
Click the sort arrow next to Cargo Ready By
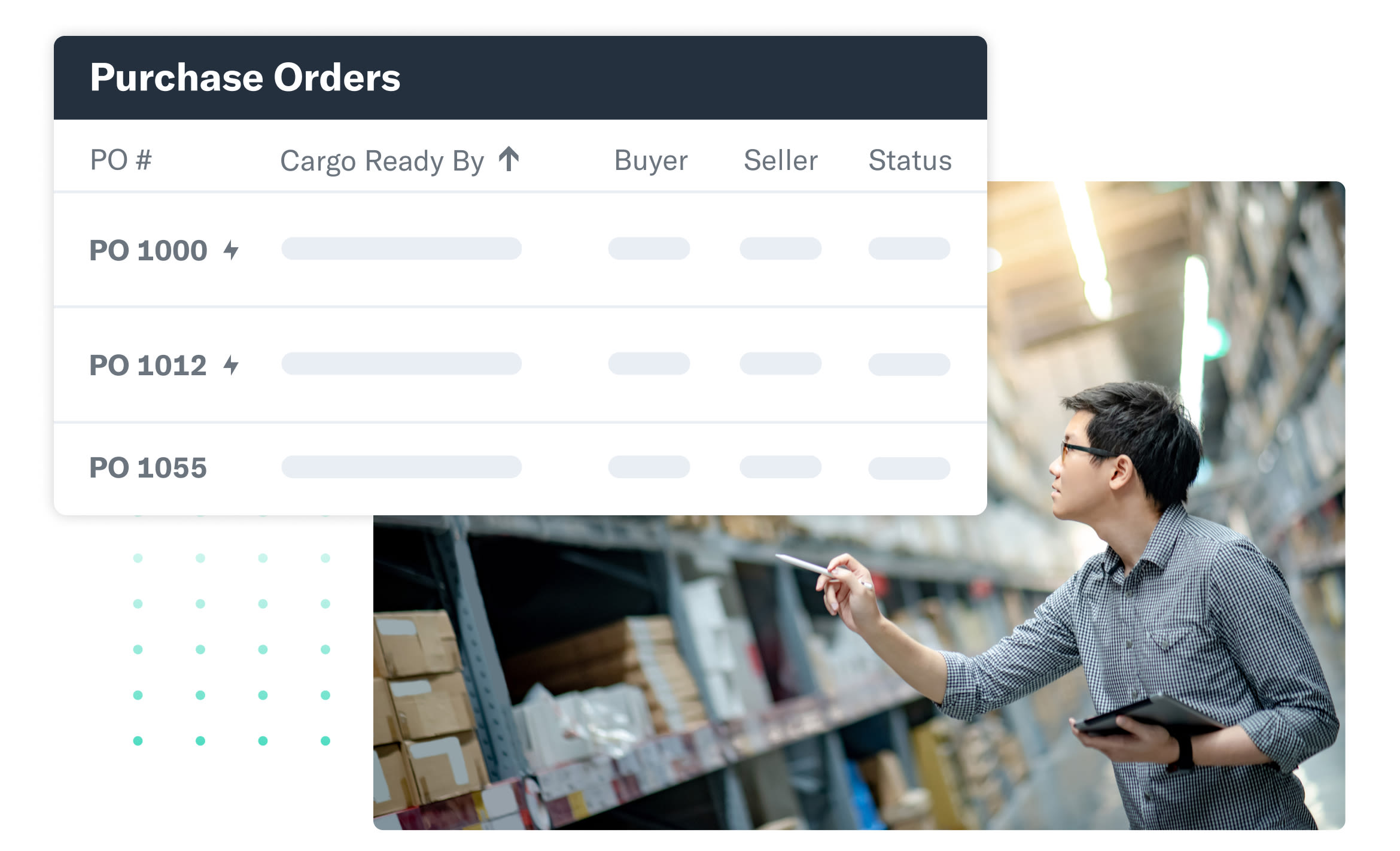(509, 159)
